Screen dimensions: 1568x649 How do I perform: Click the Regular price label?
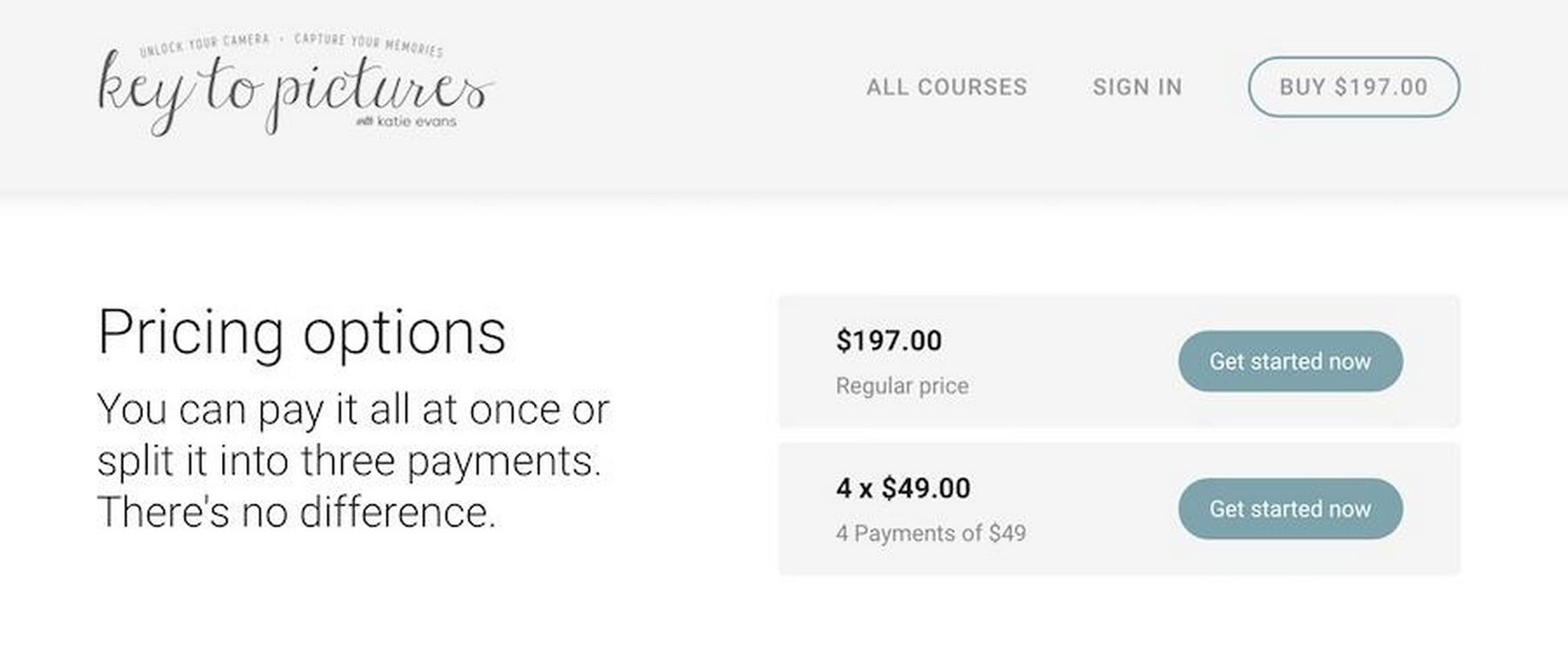(901, 386)
